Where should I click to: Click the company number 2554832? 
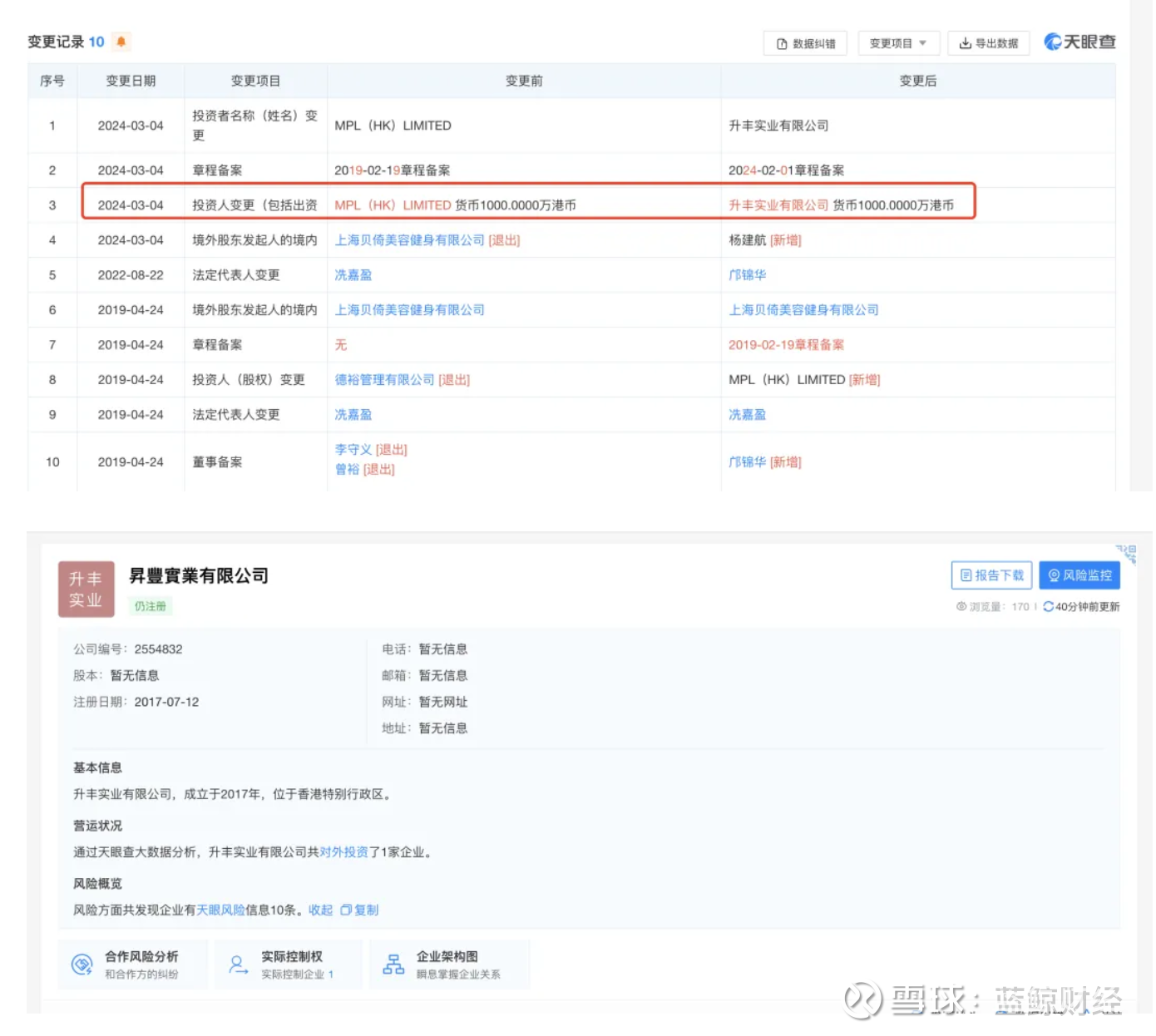pyautogui.click(x=158, y=649)
